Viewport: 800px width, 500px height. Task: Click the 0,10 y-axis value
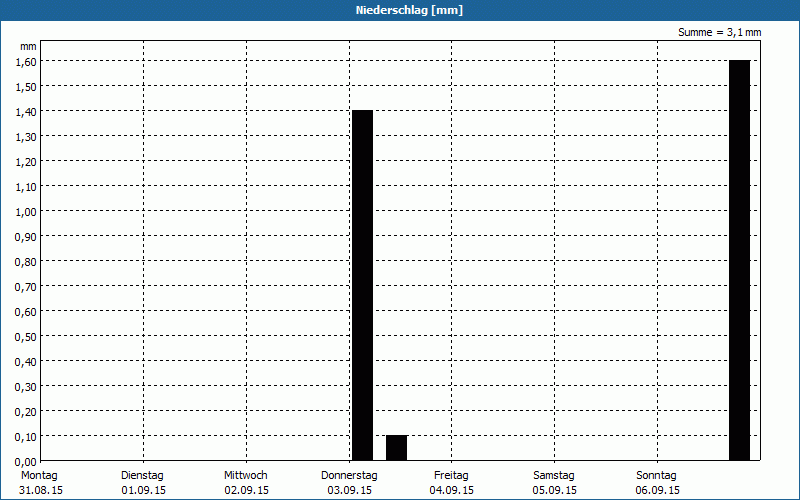(x=26, y=437)
